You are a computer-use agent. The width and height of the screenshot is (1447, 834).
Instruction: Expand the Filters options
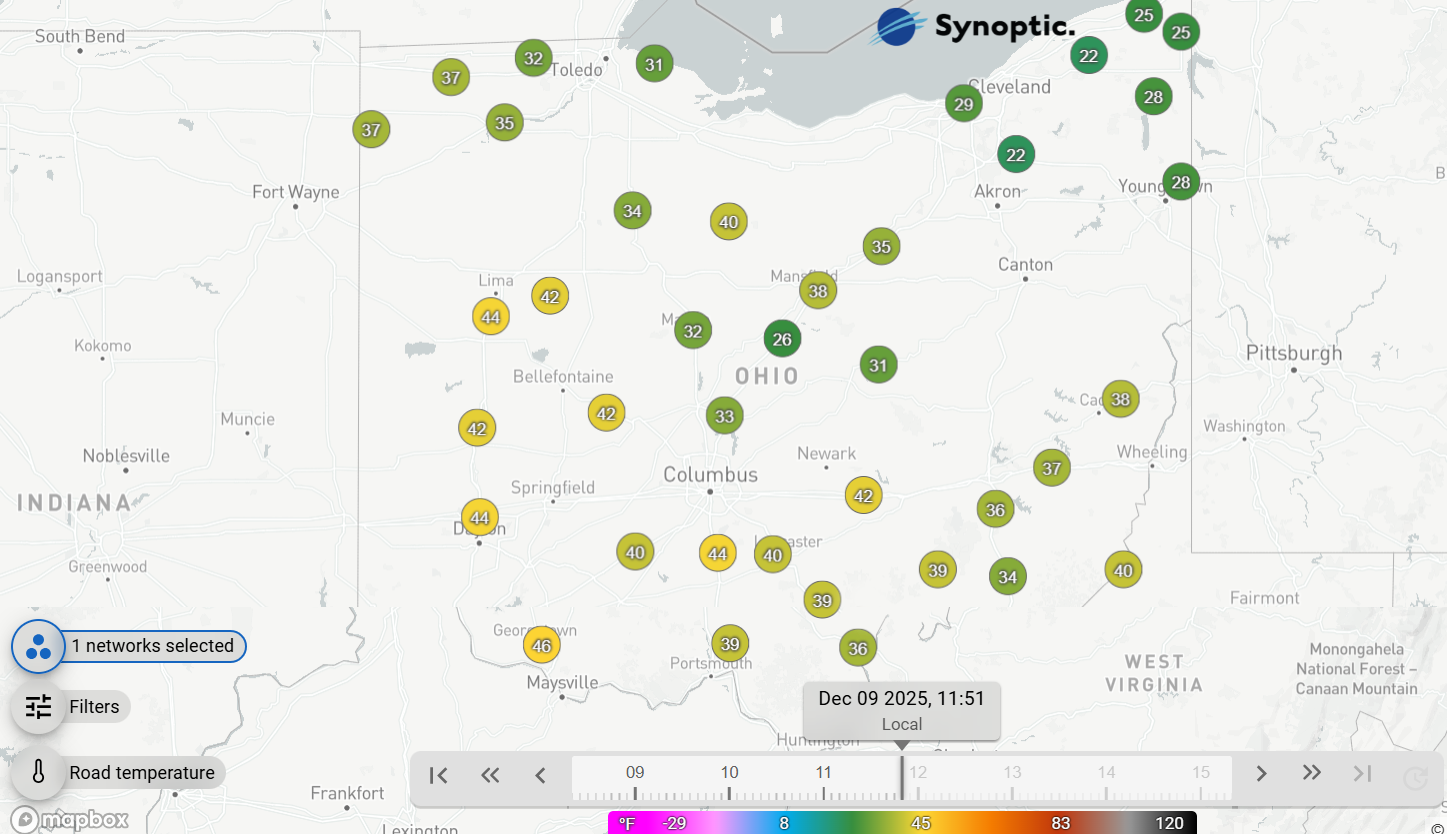(95, 706)
